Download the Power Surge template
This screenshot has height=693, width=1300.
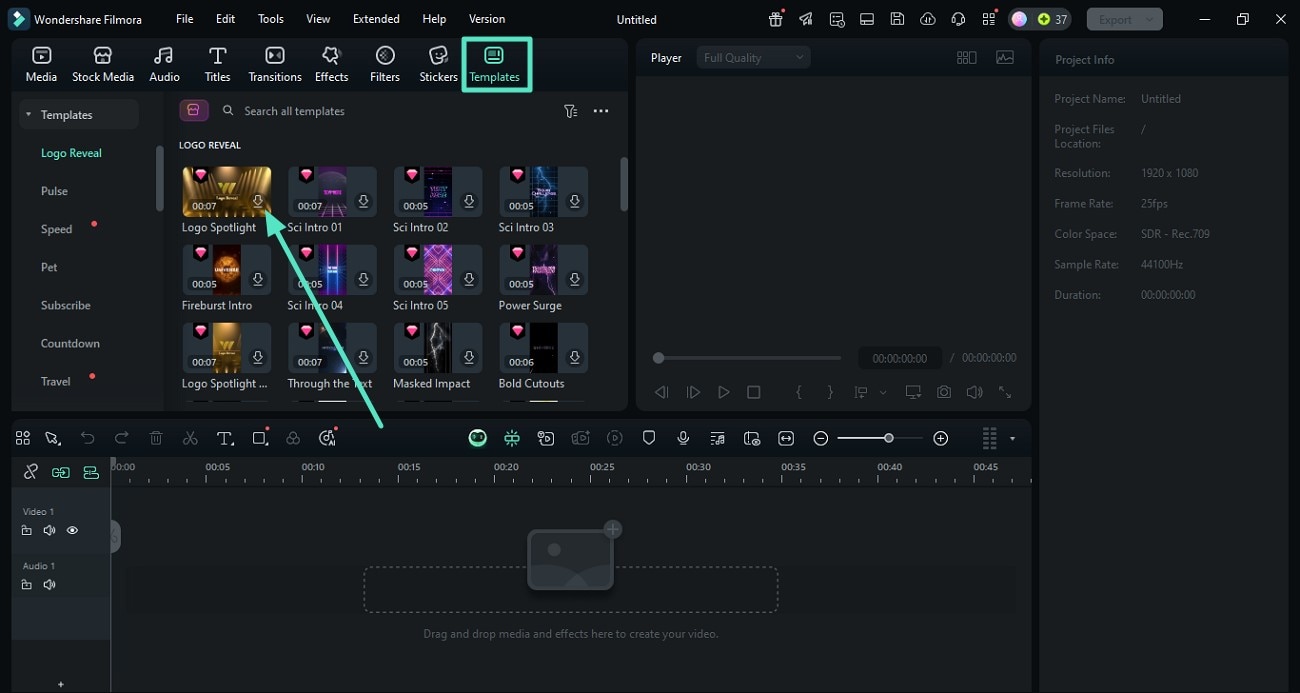[574, 280]
